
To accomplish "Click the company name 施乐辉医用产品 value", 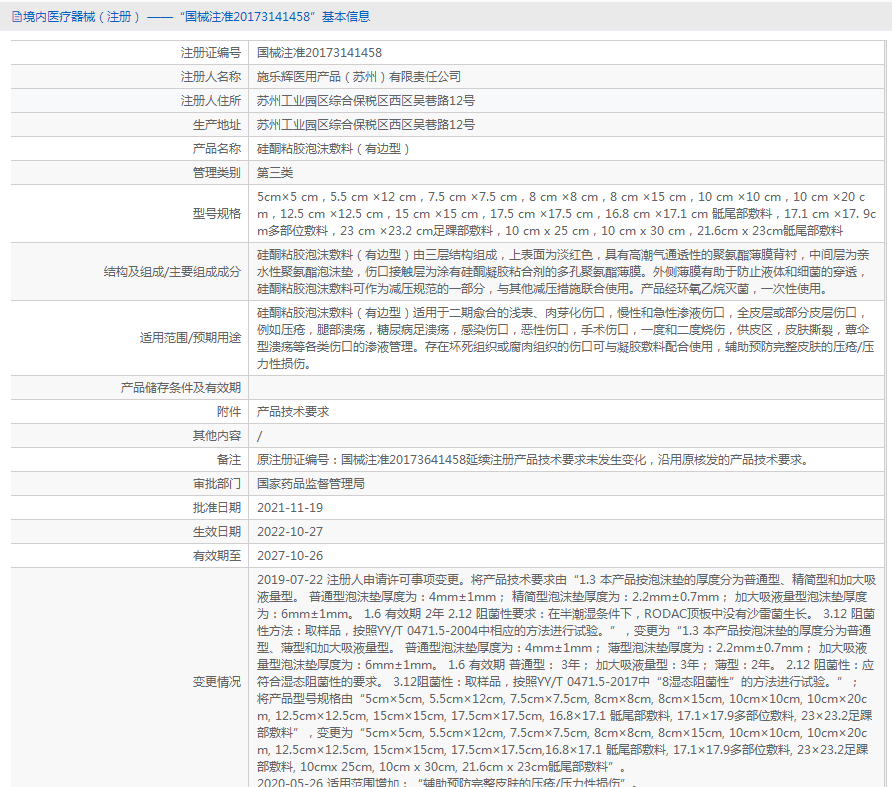I will pyautogui.click(x=358, y=77).
